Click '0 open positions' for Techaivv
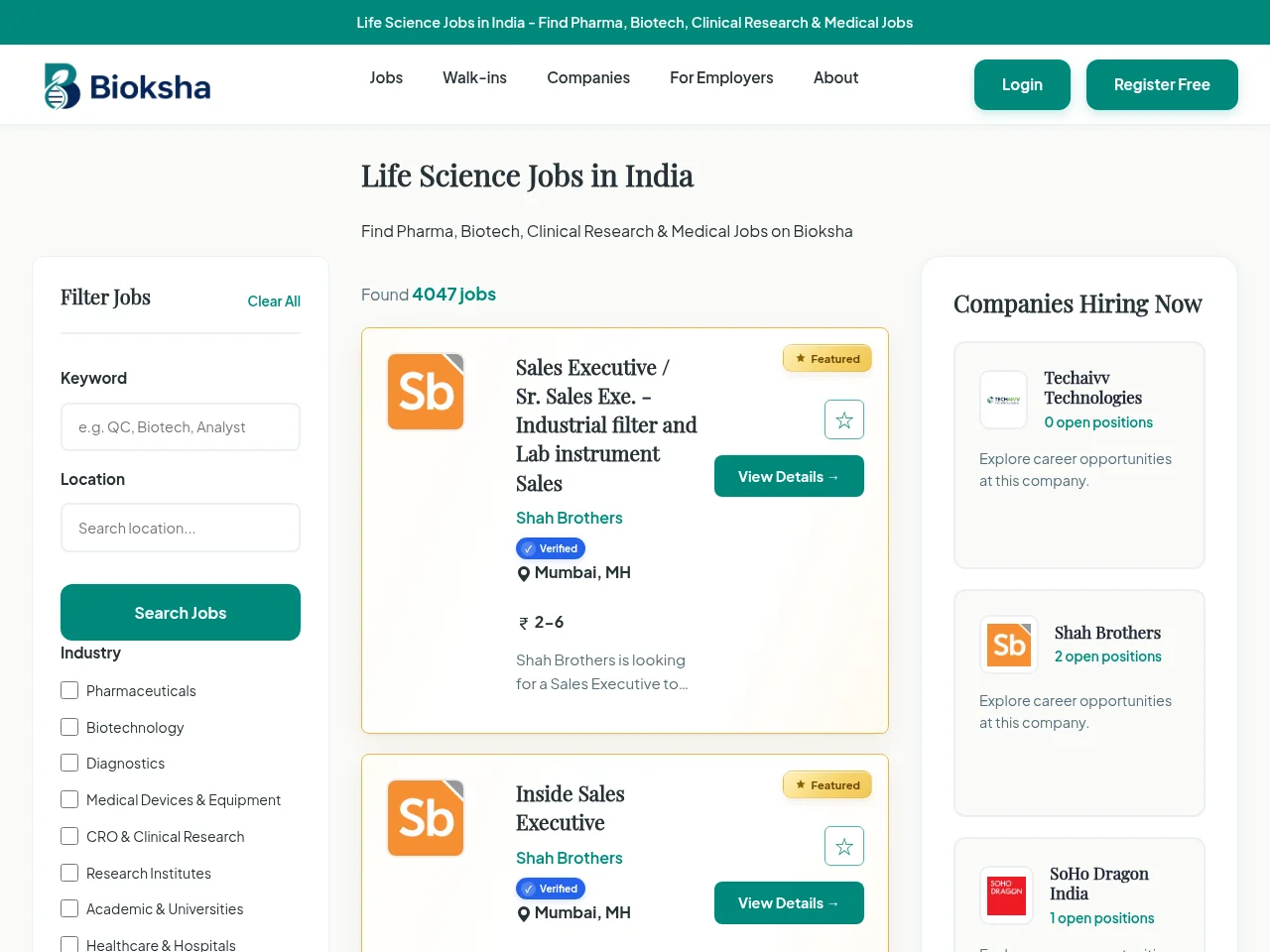 [x=1098, y=422]
